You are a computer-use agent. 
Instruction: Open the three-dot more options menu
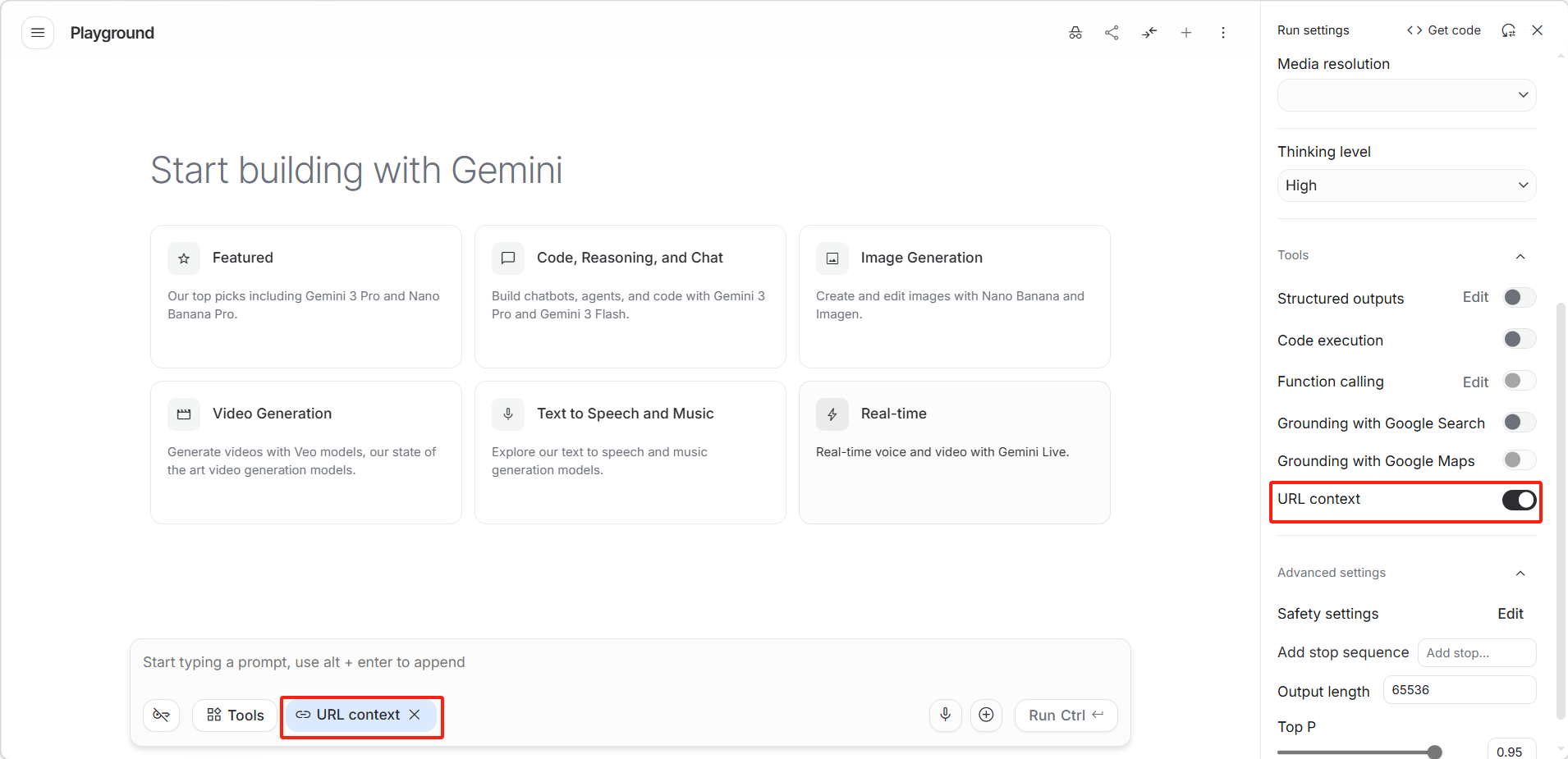[1223, 33]
